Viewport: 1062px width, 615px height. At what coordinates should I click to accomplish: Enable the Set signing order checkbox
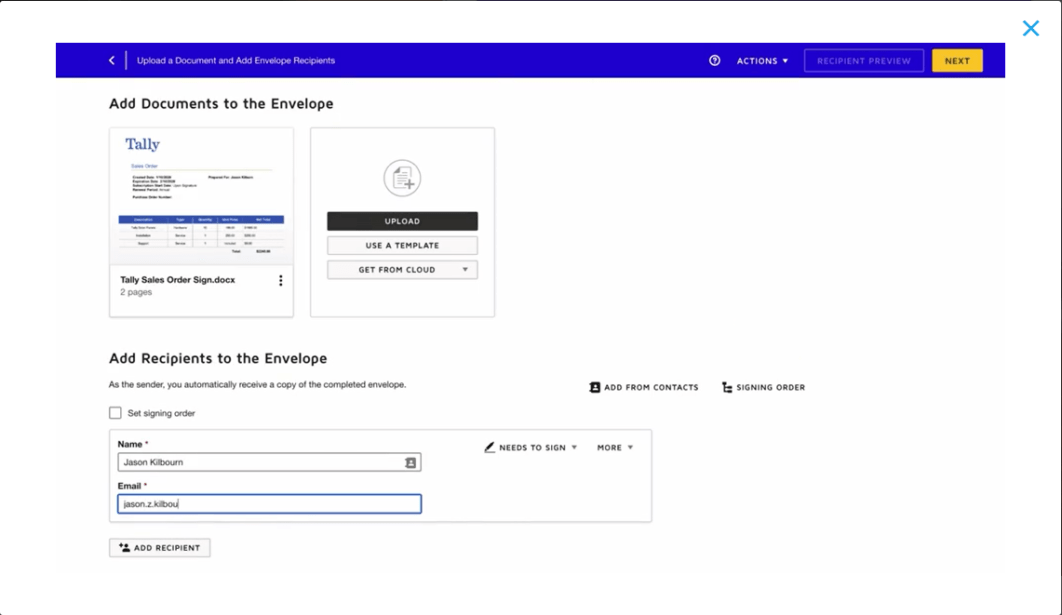tap(115, 412)
